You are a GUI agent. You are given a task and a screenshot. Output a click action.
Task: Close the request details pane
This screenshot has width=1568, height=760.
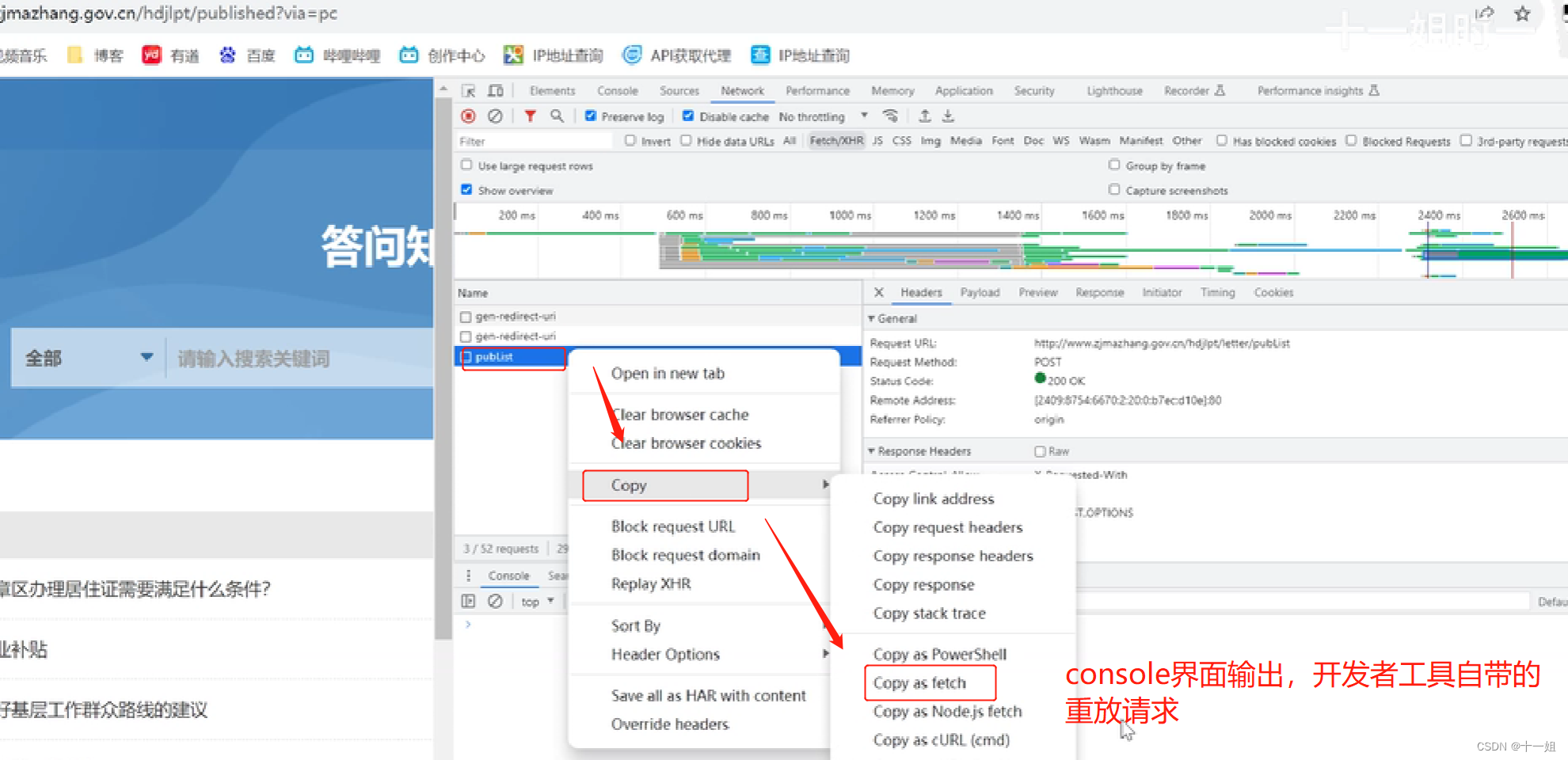pos(879,292)
